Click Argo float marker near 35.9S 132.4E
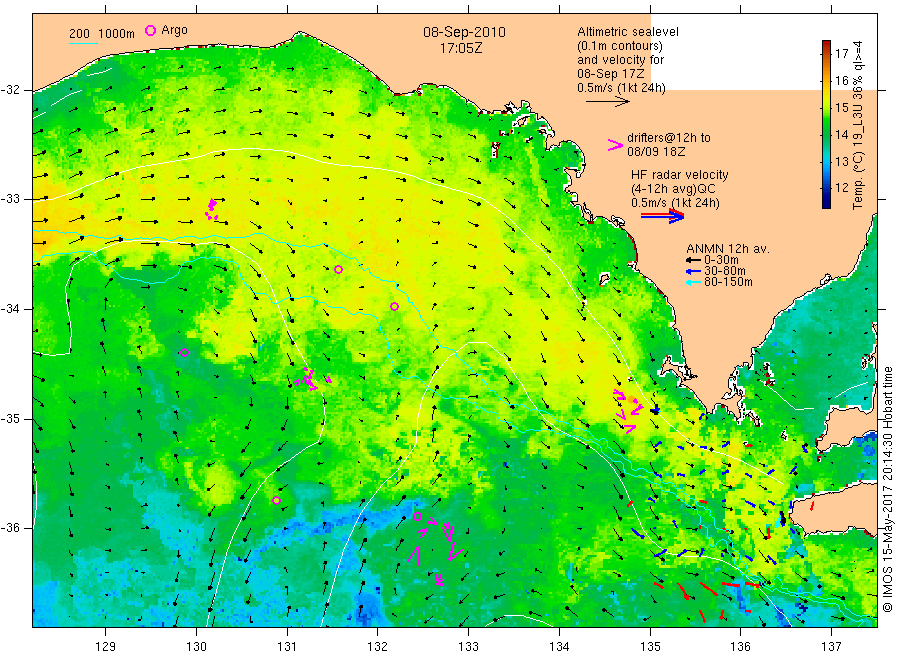 [x=418, y=517]
